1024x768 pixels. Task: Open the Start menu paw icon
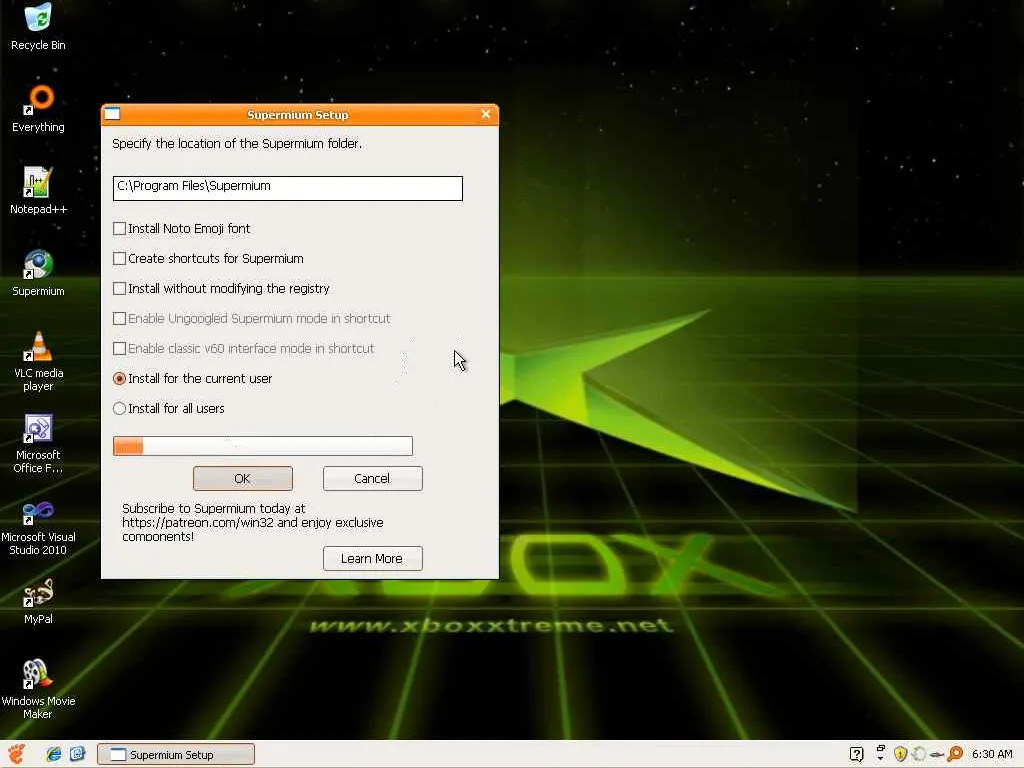tap(17, 754)
